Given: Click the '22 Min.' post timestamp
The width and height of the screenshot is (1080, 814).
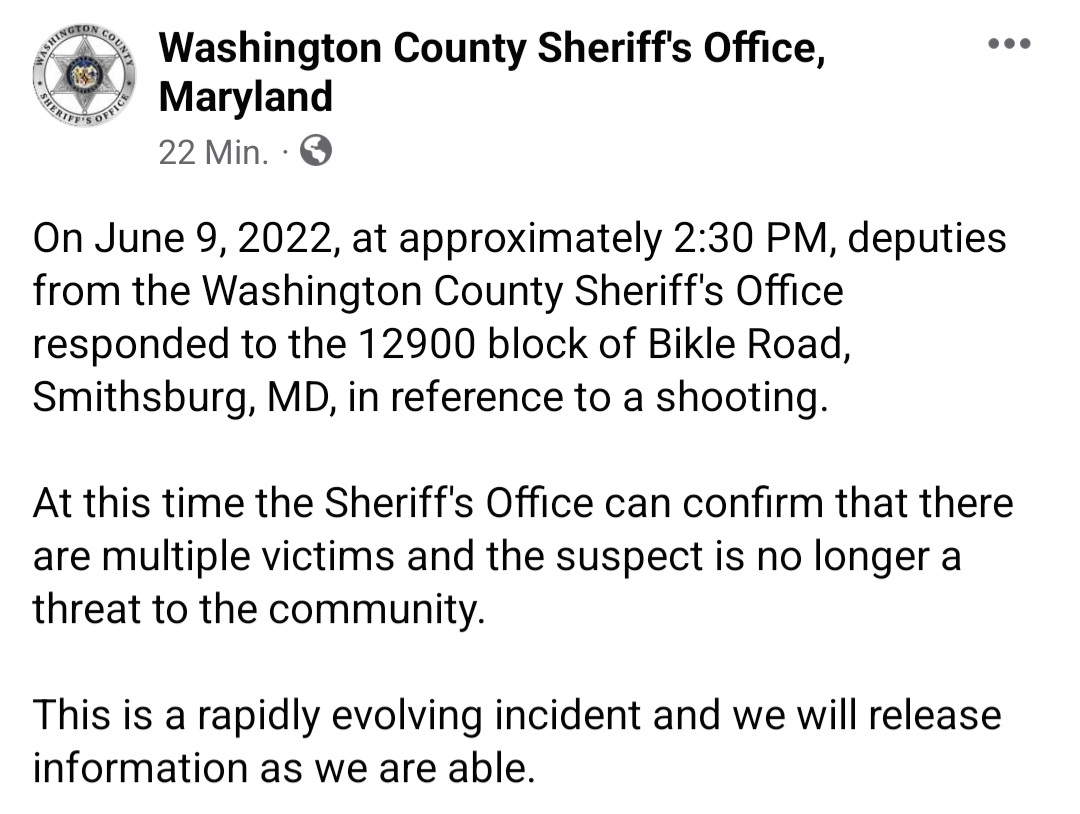Looking at the screenshot, I should (x=213, y=152).
